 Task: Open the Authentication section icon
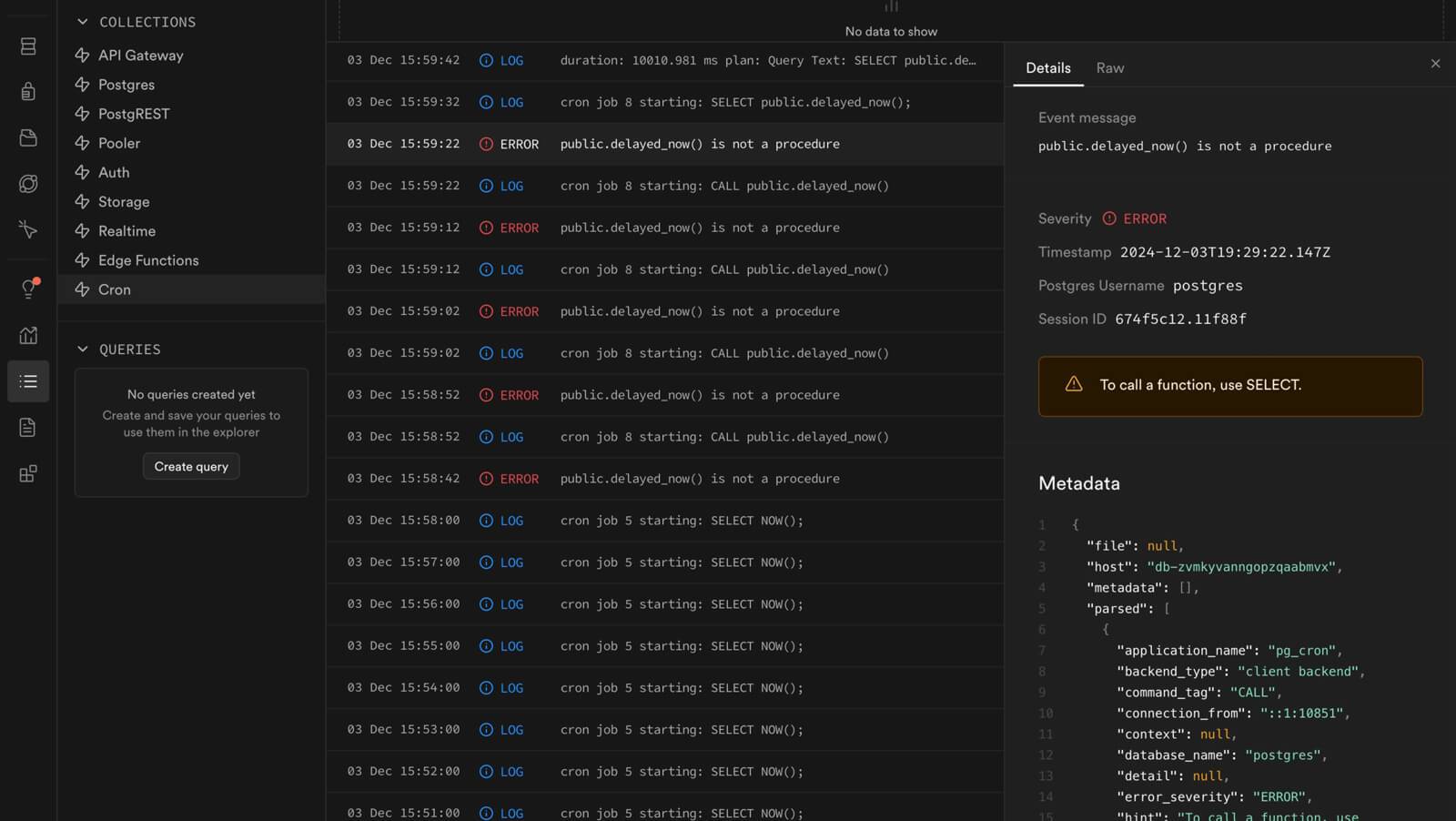pos(28,91)
